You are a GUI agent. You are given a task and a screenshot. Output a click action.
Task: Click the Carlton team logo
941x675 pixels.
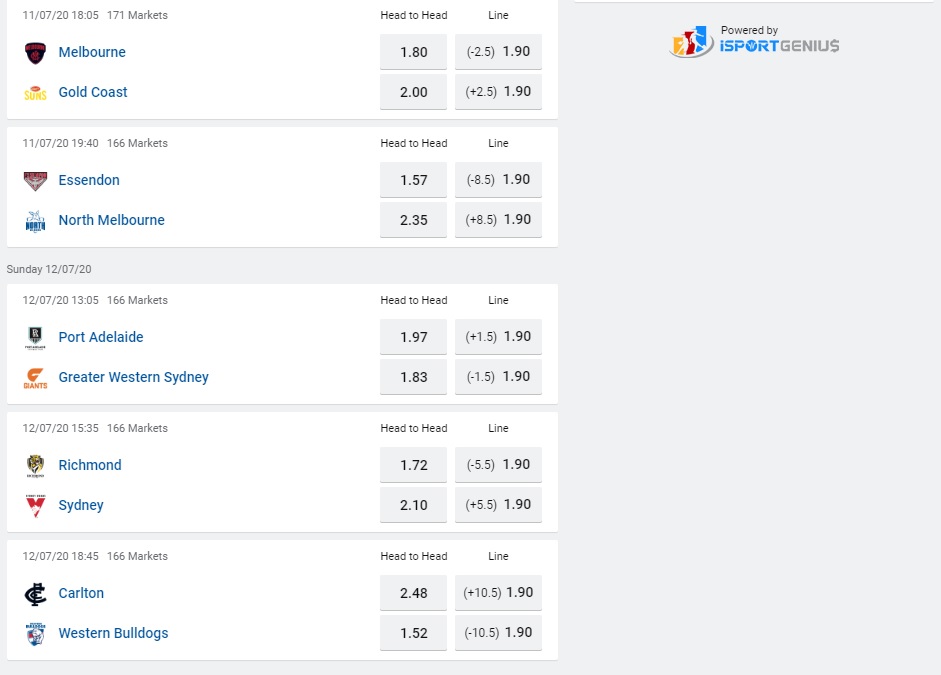pos(35,594)
